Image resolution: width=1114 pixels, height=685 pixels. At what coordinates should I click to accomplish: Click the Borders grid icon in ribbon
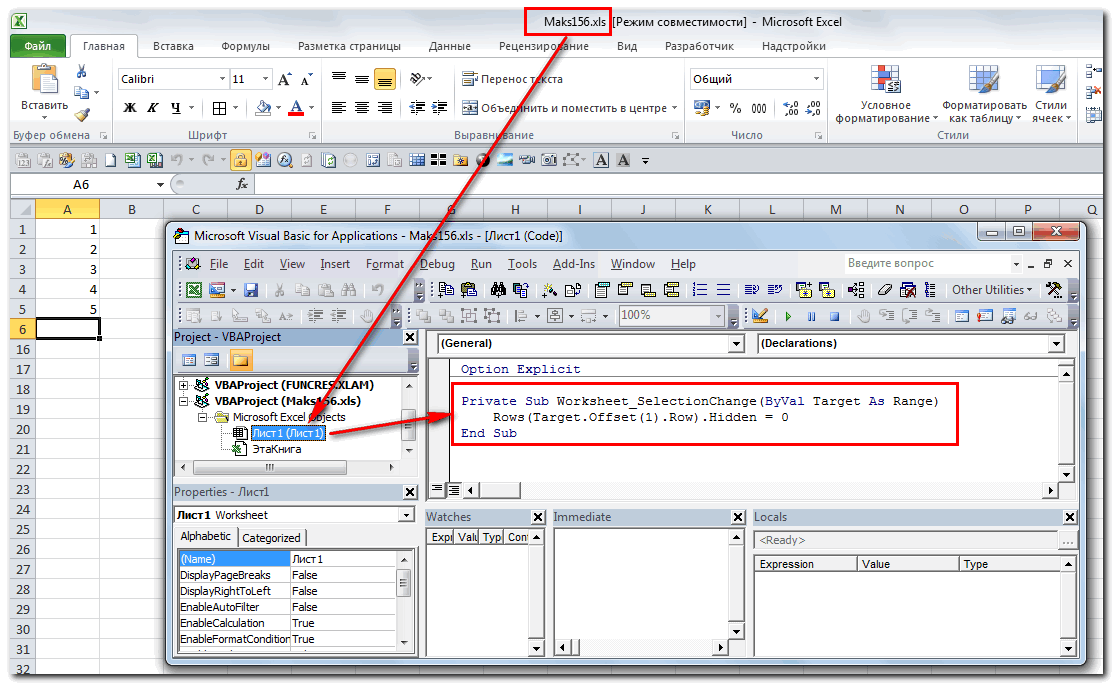click(220, 108)
